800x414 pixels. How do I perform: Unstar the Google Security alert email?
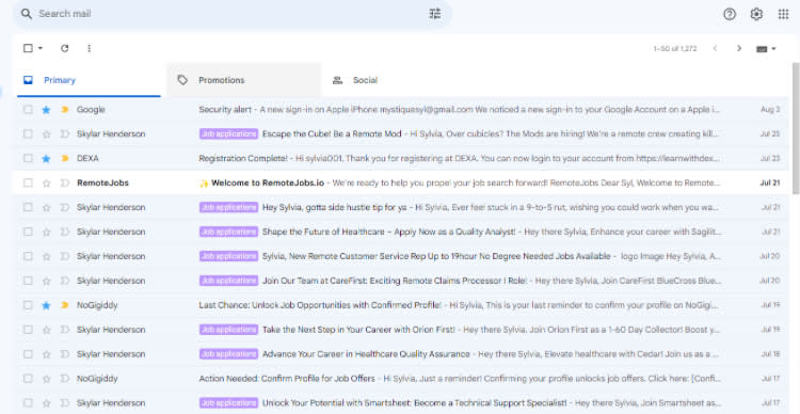(x=46, y=109)
